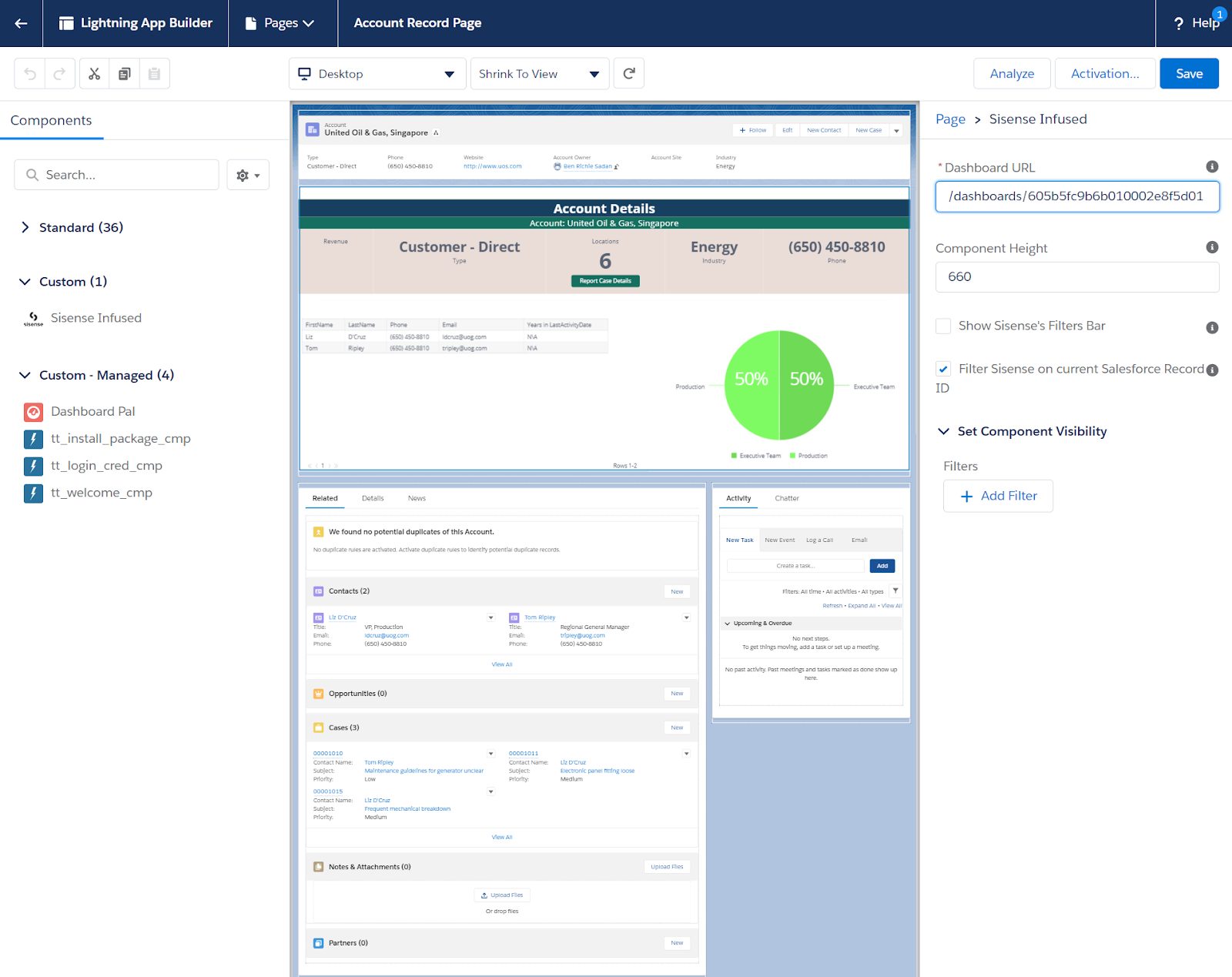This screenshot has height=977, width=1232.
Task: Click the green pie chart
Action: pyautogui.click(x=779, y=385)
